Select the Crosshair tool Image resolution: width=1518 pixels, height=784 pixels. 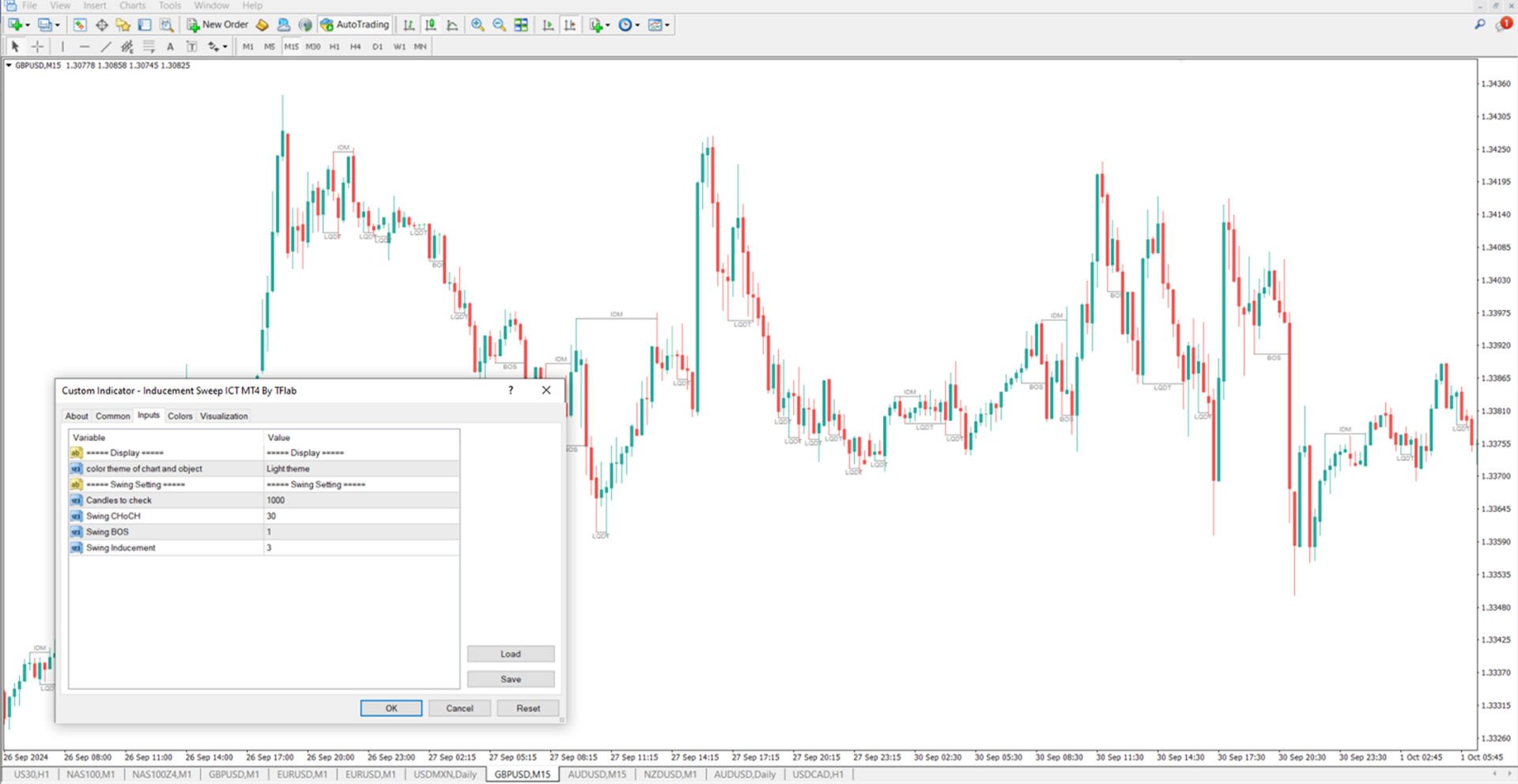point(37,46)
